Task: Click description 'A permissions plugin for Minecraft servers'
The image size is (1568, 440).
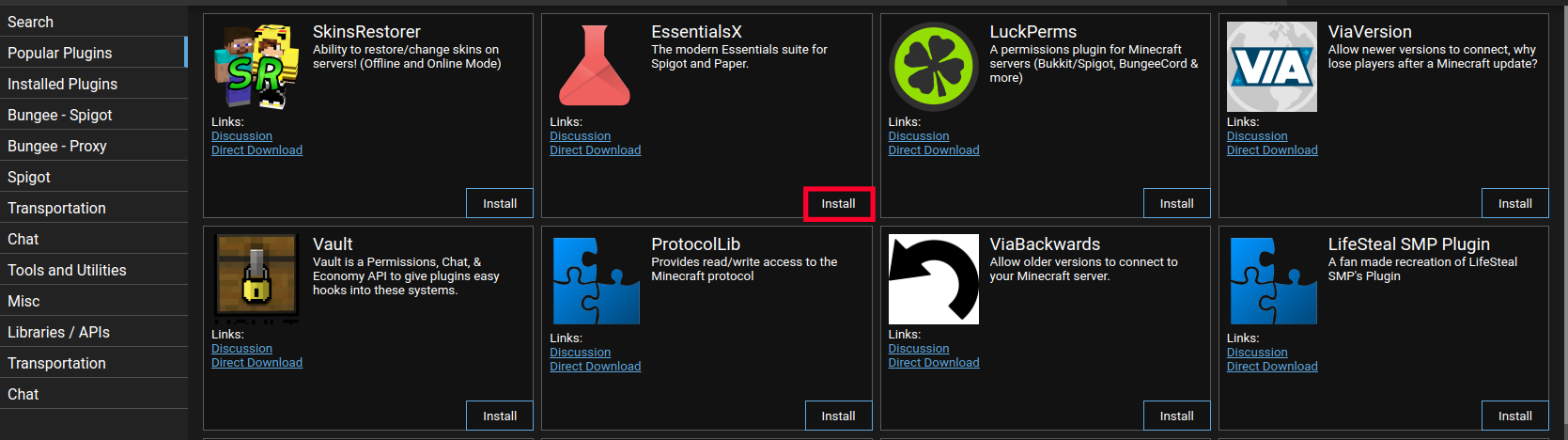Action: tap(1094, 63)
